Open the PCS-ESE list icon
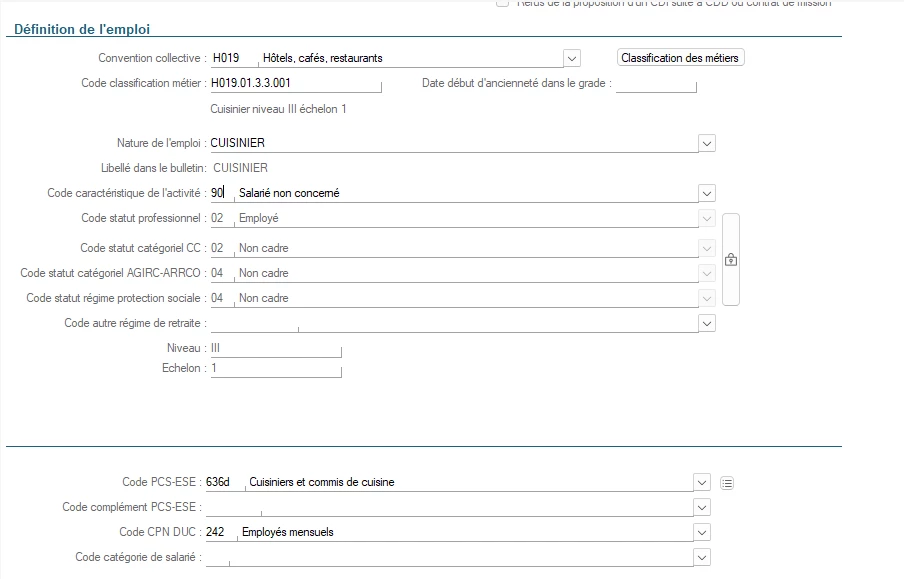 point(727,483)
